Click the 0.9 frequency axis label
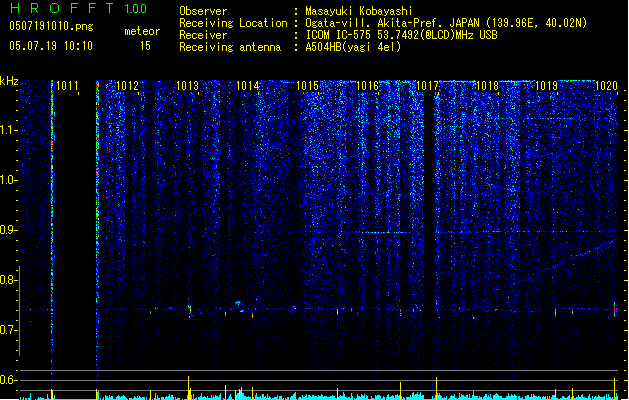 9,230
